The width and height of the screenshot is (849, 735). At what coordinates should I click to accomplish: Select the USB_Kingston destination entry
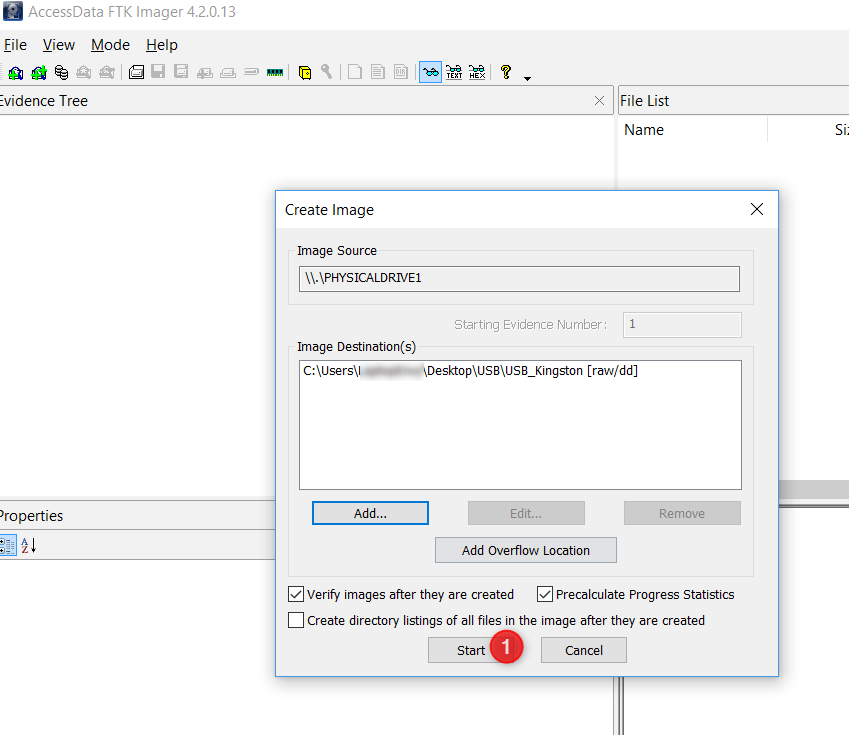(470, 371)
